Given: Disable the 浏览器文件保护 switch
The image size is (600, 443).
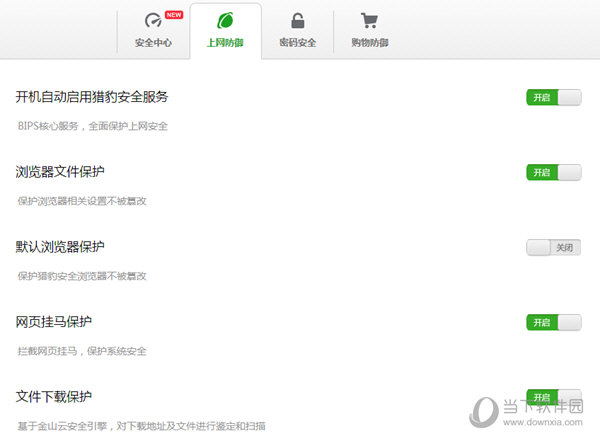Looking at the screenshot, I should coord(554,172).
